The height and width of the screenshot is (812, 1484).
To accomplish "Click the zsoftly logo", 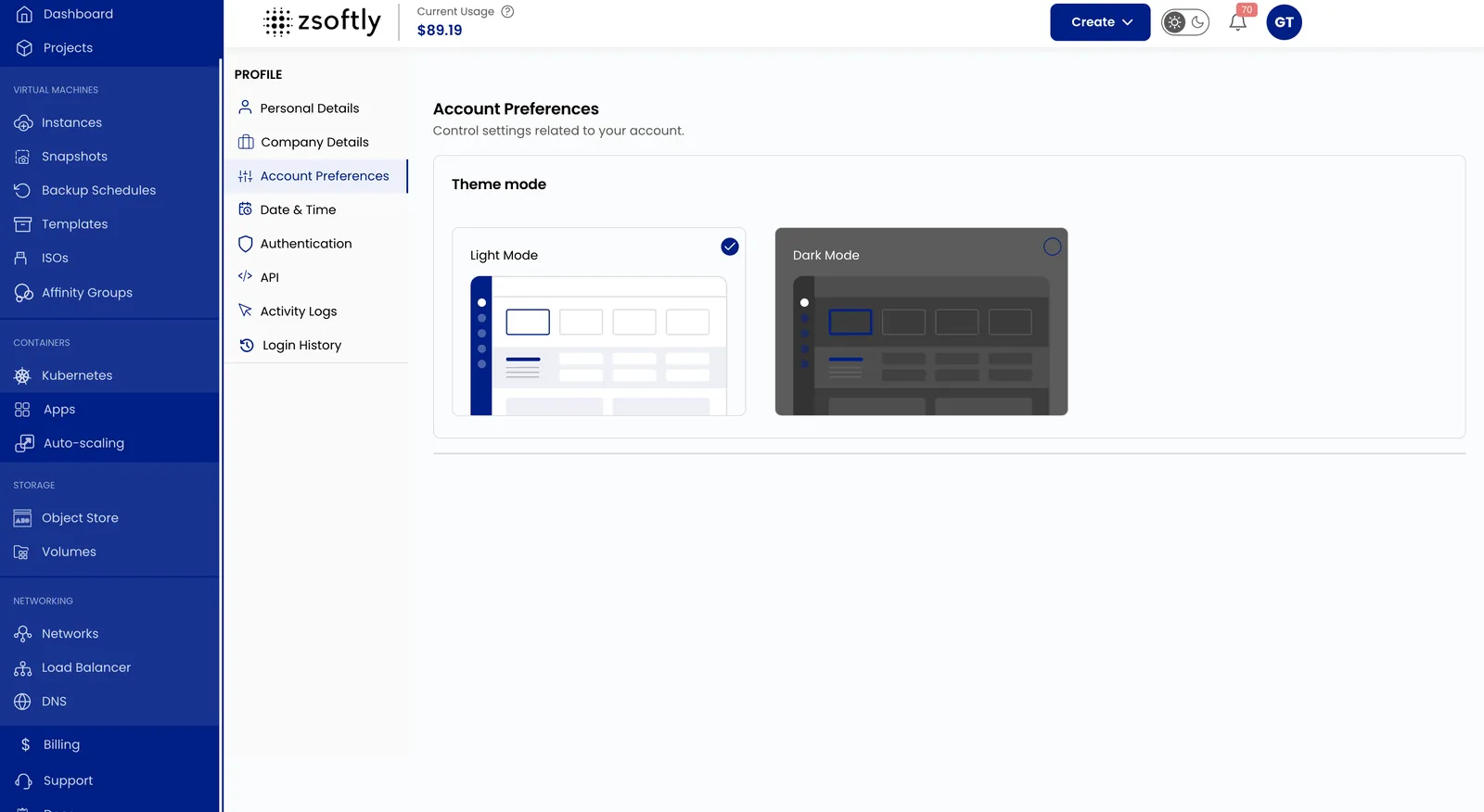I will [x=322, y=21].
